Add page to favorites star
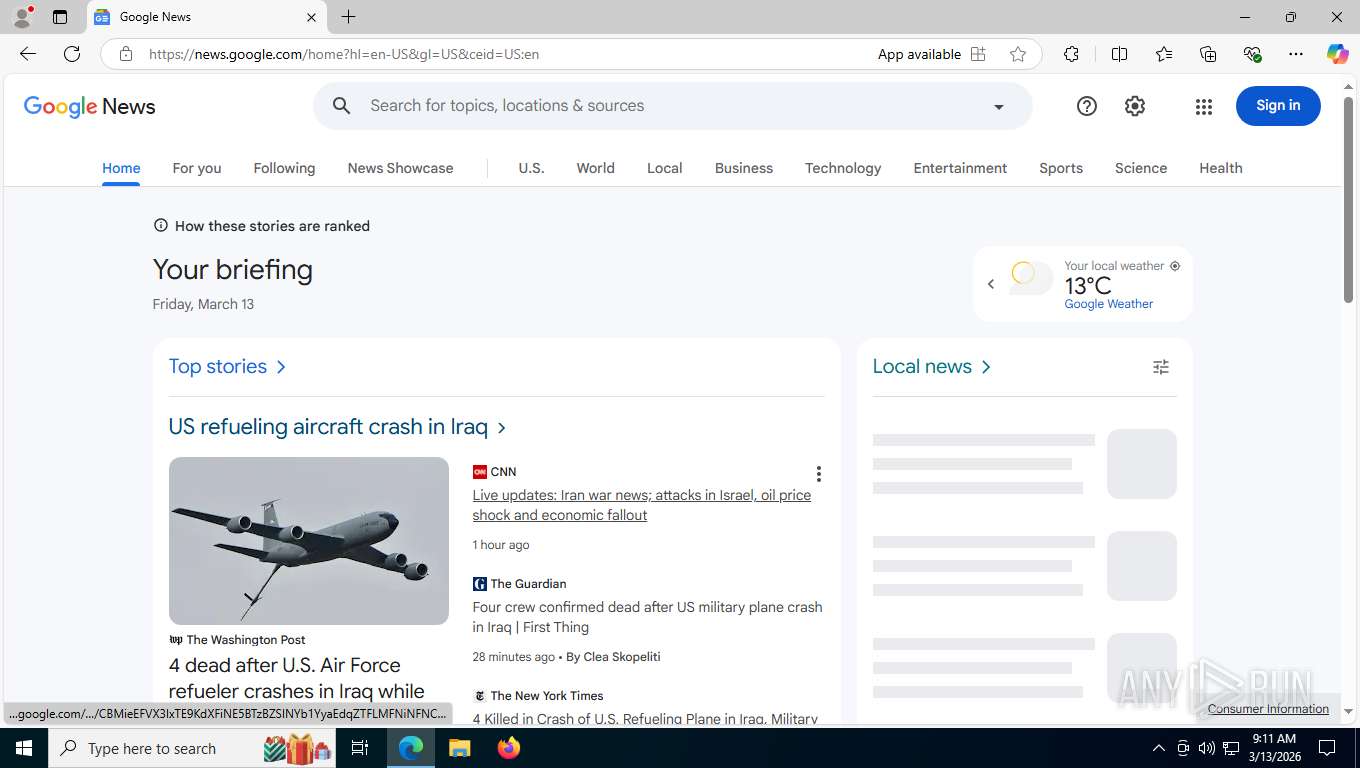This screenshot has width=1360, height=768. pyautogui.click(x=1018, y=54)
